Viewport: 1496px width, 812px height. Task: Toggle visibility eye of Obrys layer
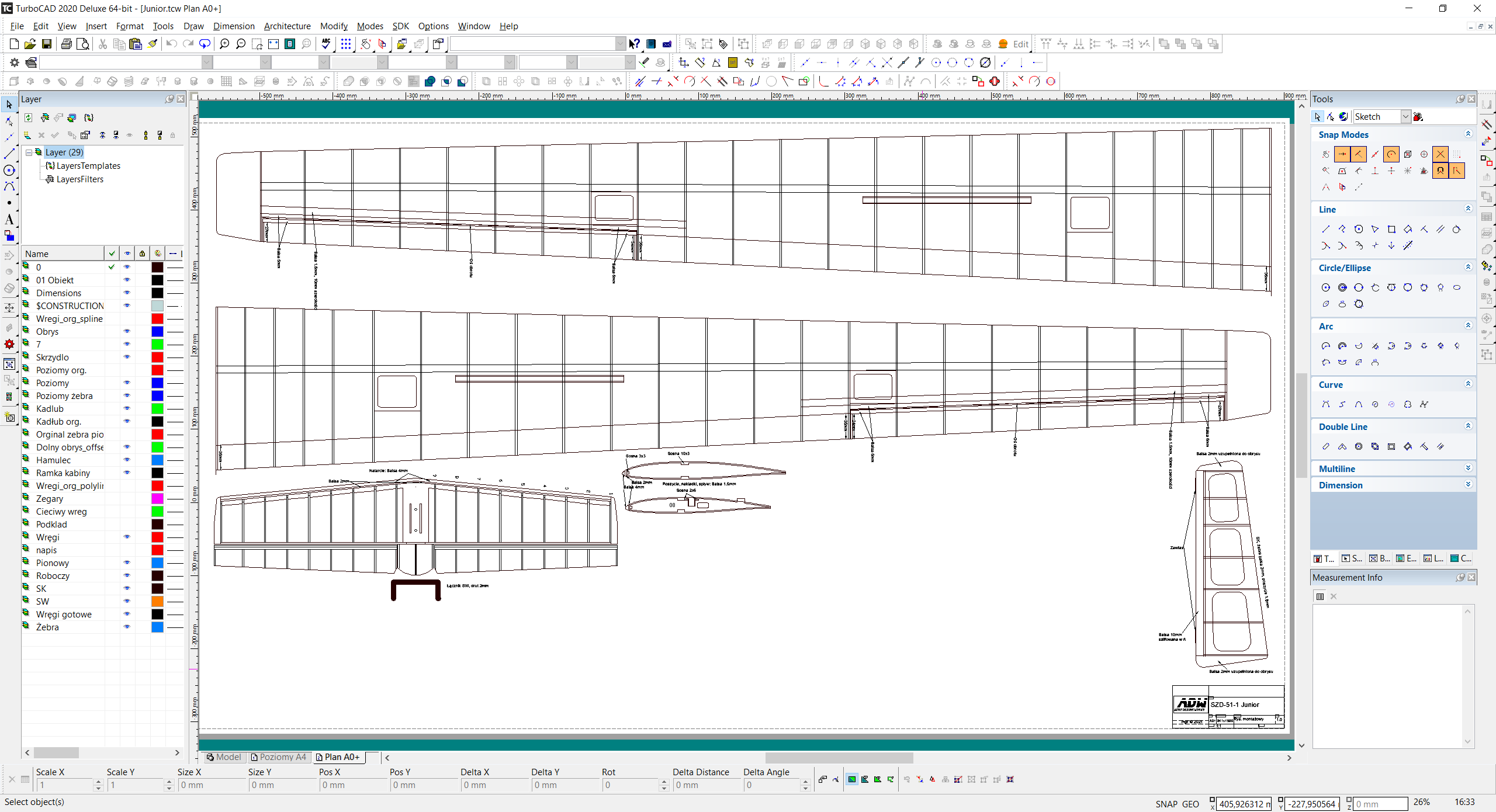pyautogui.click(x=127, y=331)
